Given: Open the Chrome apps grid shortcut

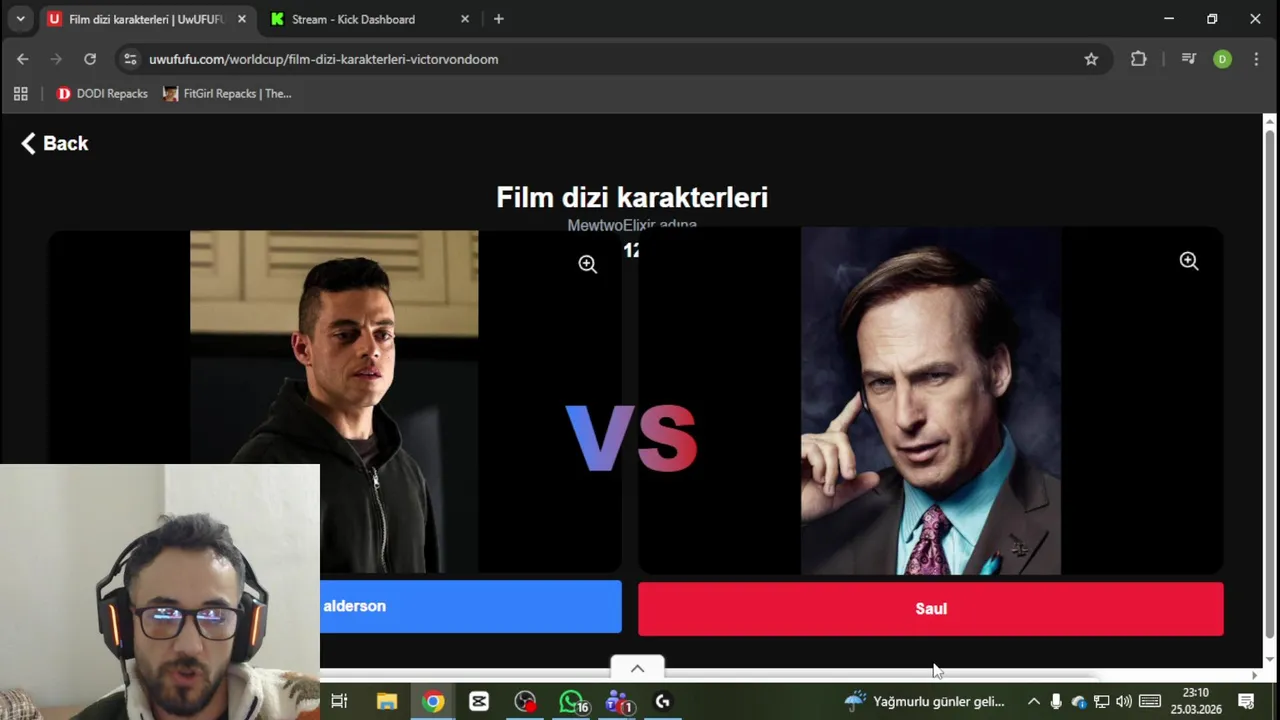Looking at the screenshot, I should [x=20, y=94].
